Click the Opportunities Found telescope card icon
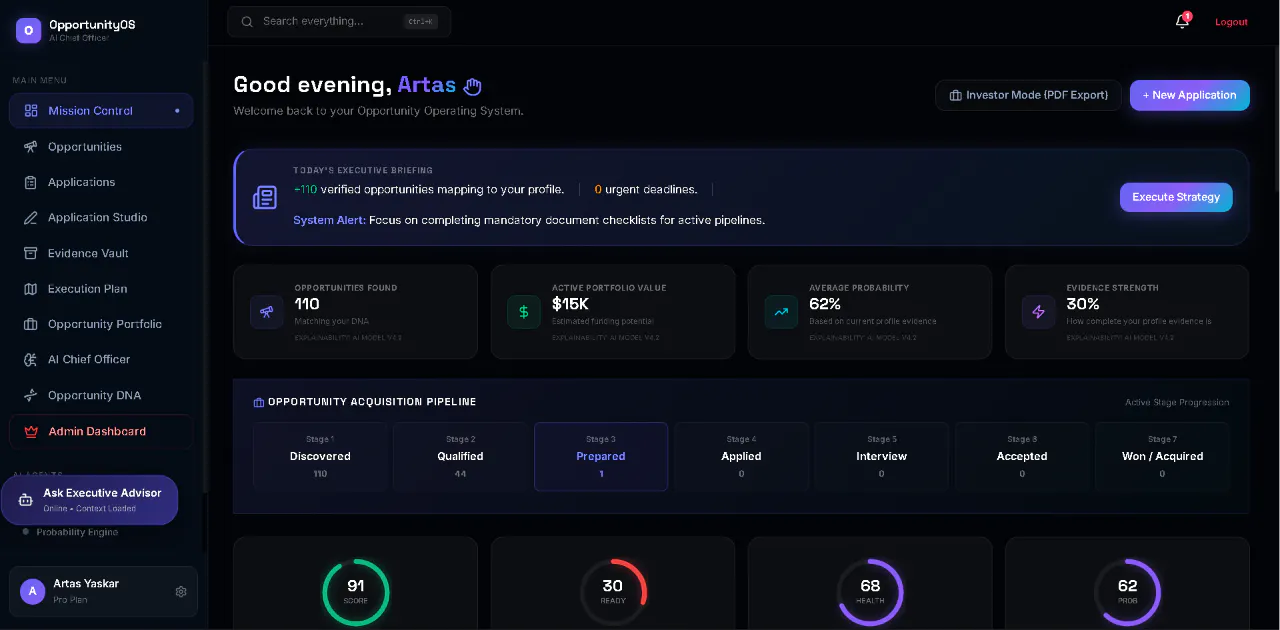The width and height of the screenshot is (1280, 630). pyautogui.click(x=267, y=312)
